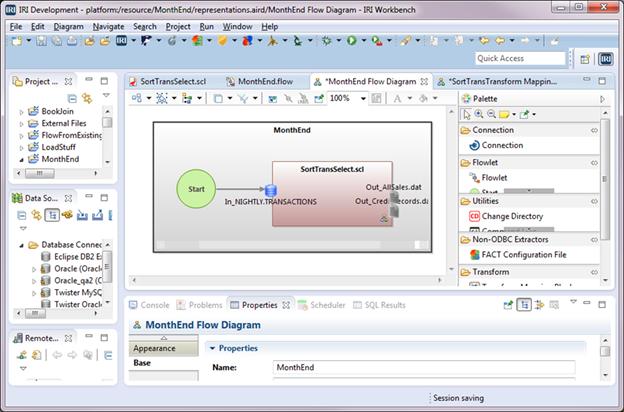Toggle Show Categories button in Properties toolbar
Viewport: 624px width, 412px height.
point(524,305)
